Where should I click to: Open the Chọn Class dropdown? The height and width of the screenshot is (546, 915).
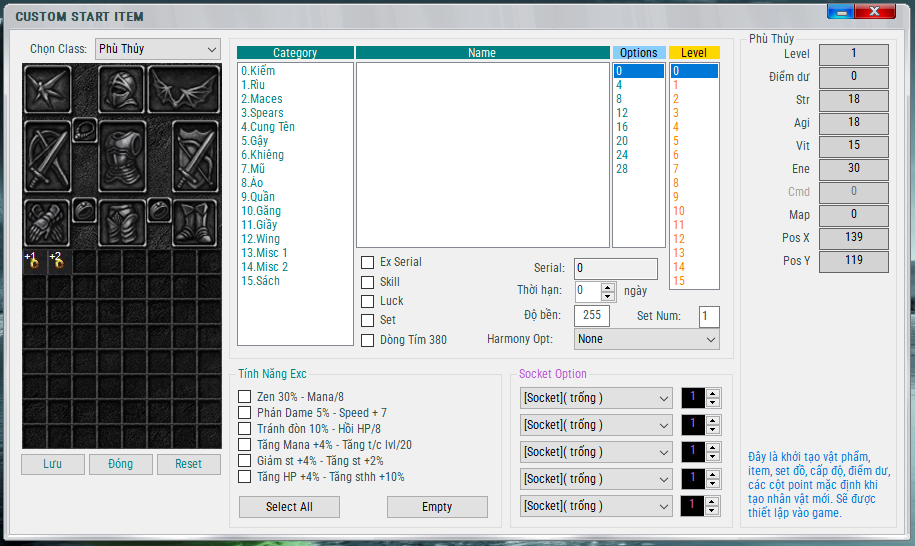point(158,49)
